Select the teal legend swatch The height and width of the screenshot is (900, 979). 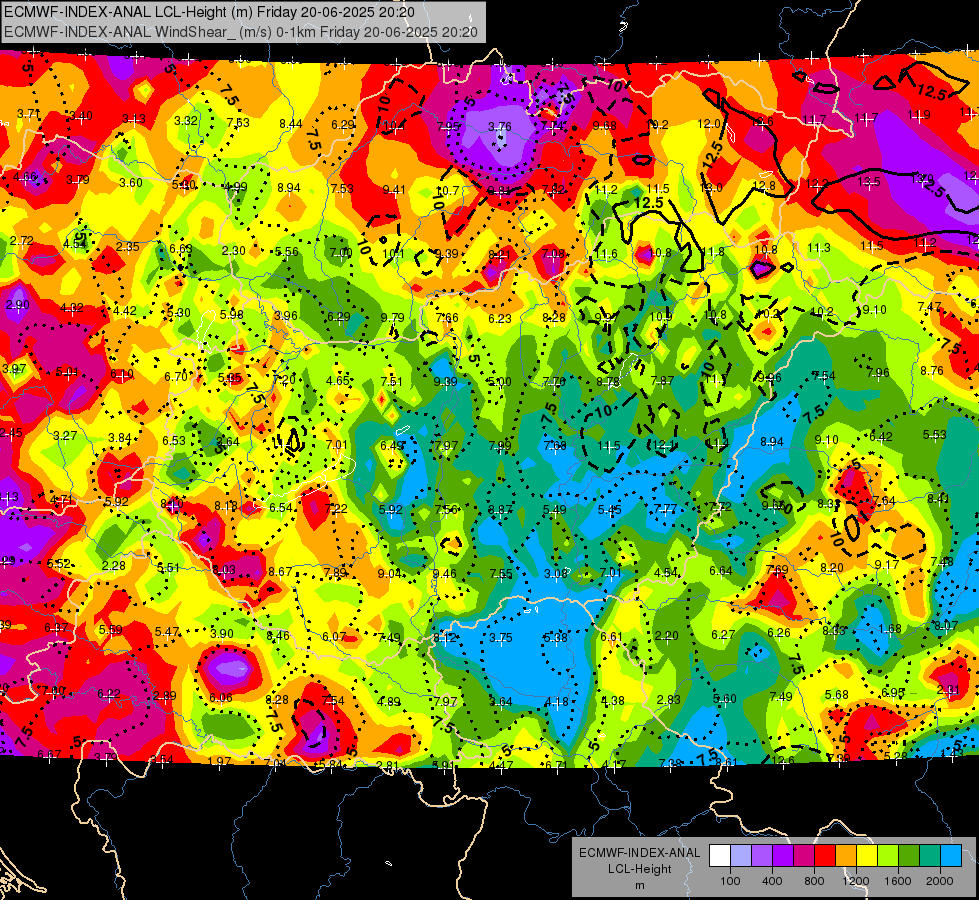930,856
